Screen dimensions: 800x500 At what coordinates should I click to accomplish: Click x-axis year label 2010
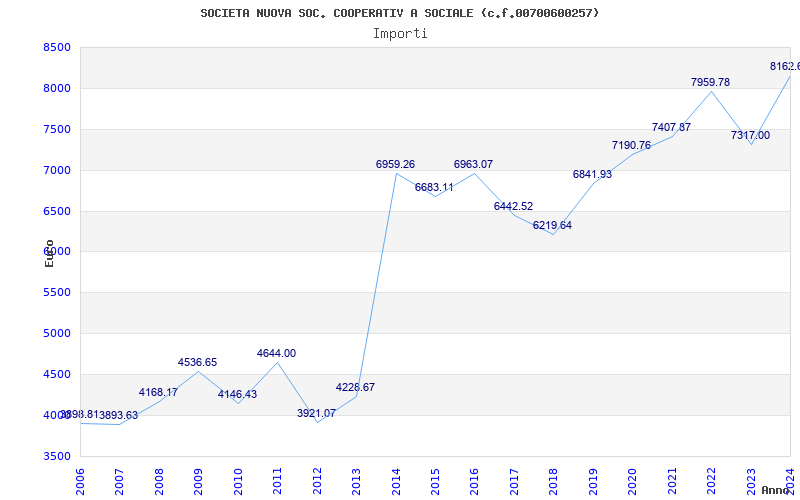tap(238, 481)
